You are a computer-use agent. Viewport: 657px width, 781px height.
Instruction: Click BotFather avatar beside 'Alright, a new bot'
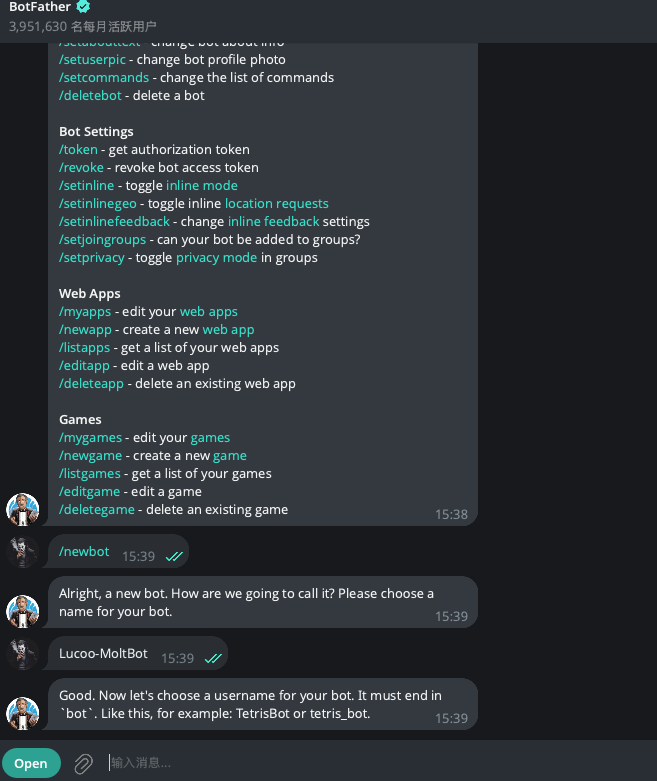(x=23, y=611)
